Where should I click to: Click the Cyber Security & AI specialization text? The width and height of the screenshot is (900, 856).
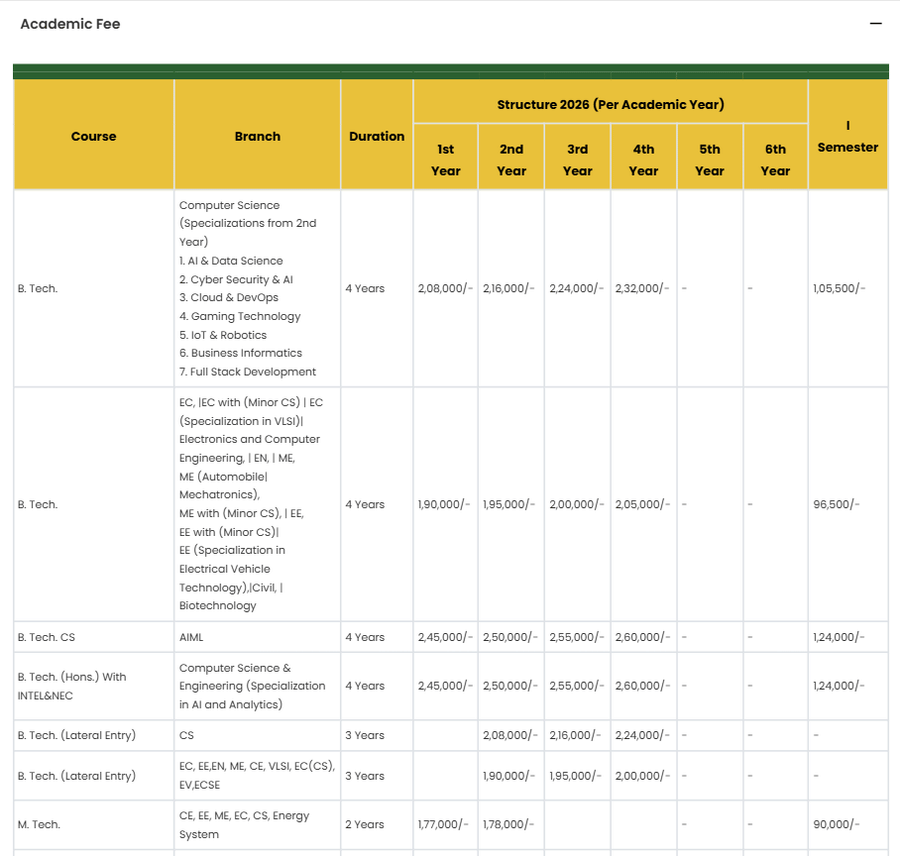[x=237, y=279]
